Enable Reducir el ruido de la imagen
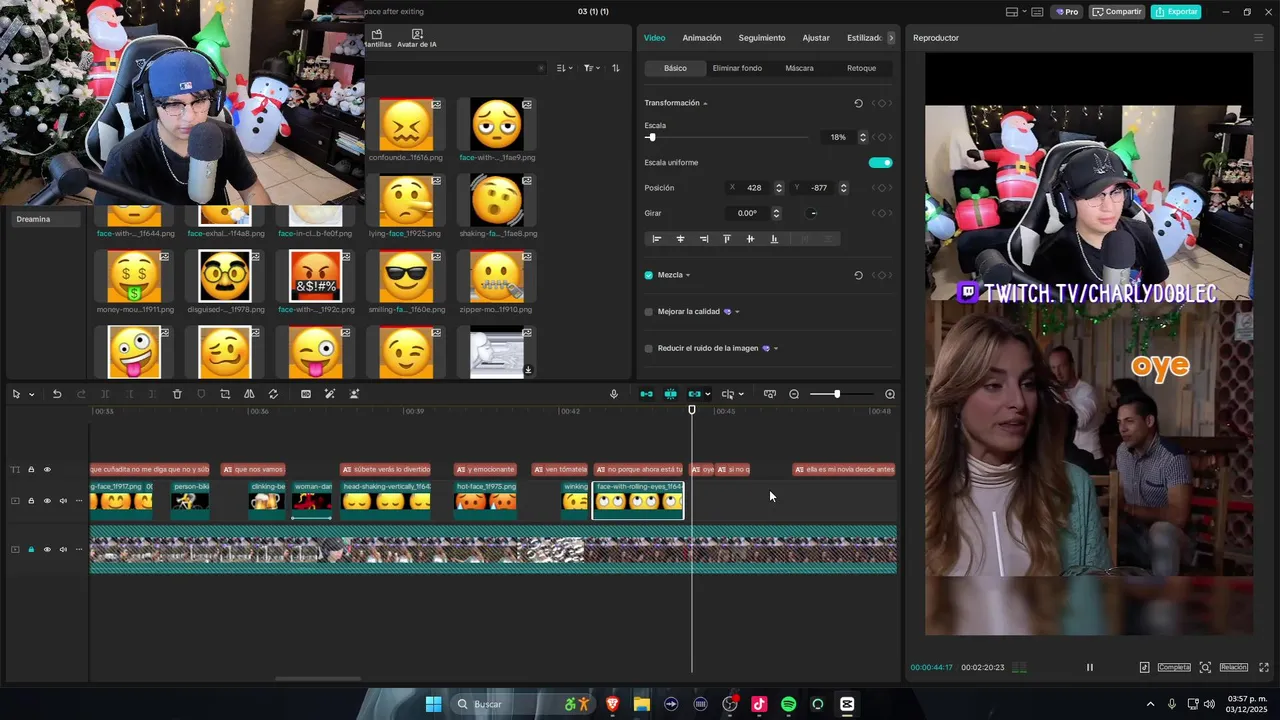 click(649, 349)
